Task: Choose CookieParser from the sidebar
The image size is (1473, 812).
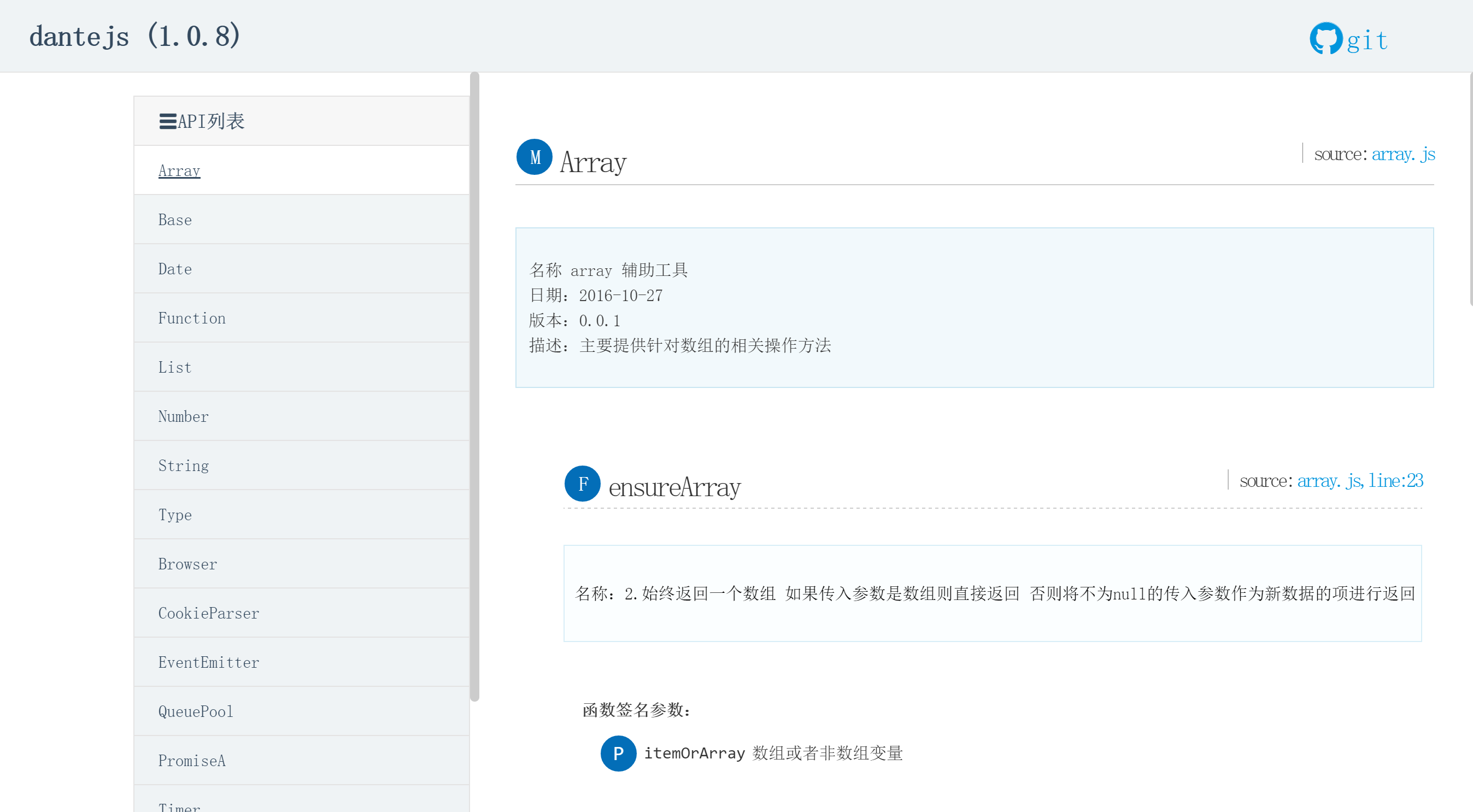Action: [301, 613]
